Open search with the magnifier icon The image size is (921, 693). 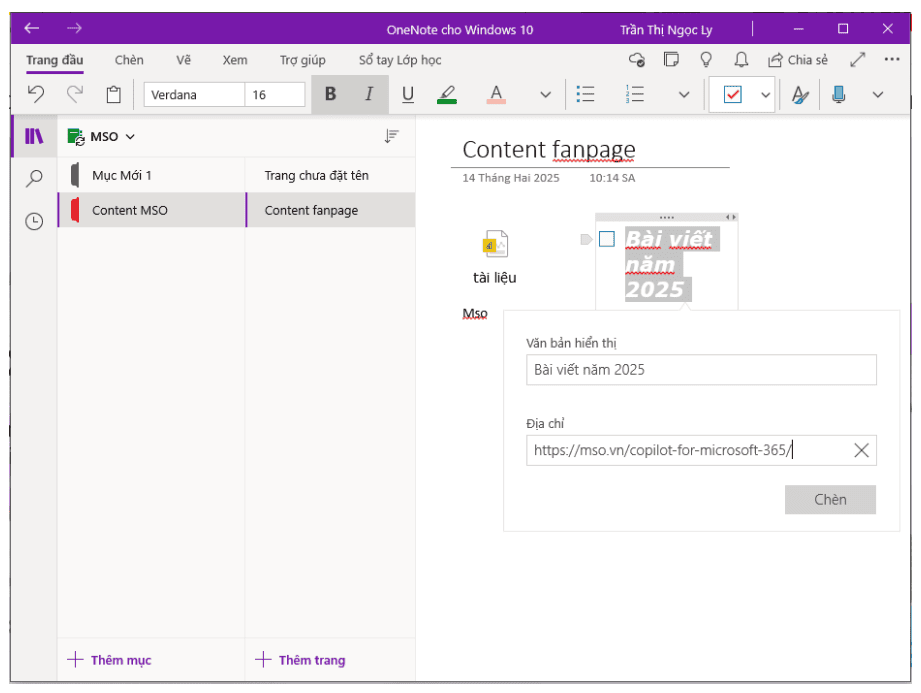coord(34,178)
